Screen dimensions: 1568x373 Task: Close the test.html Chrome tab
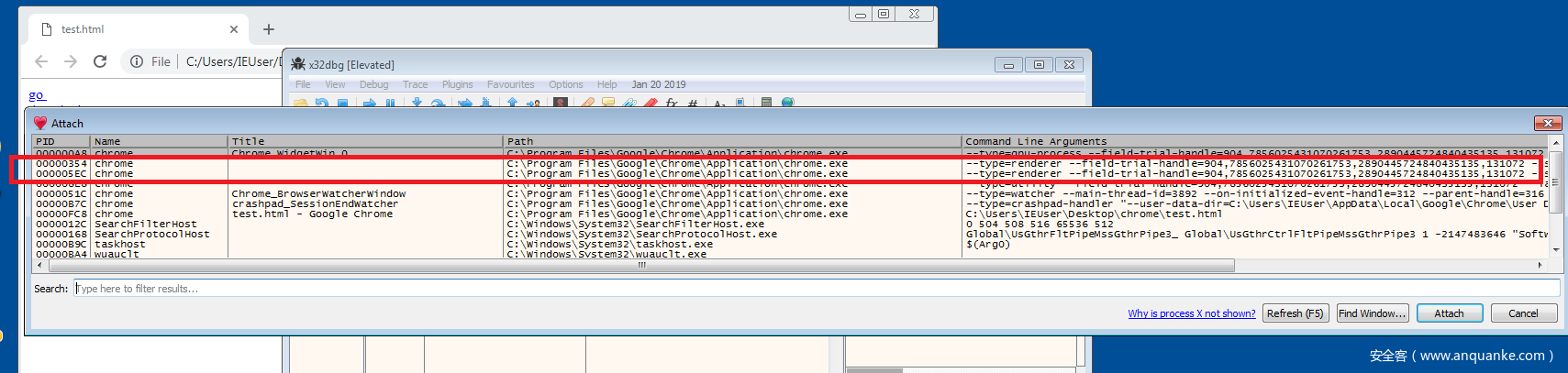pos(234,29)
